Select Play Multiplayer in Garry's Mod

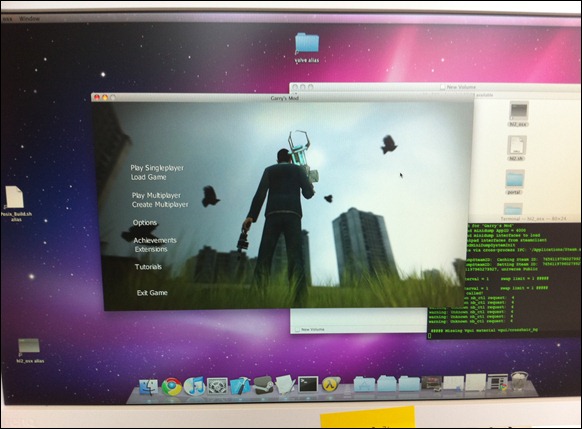[156, 195]
